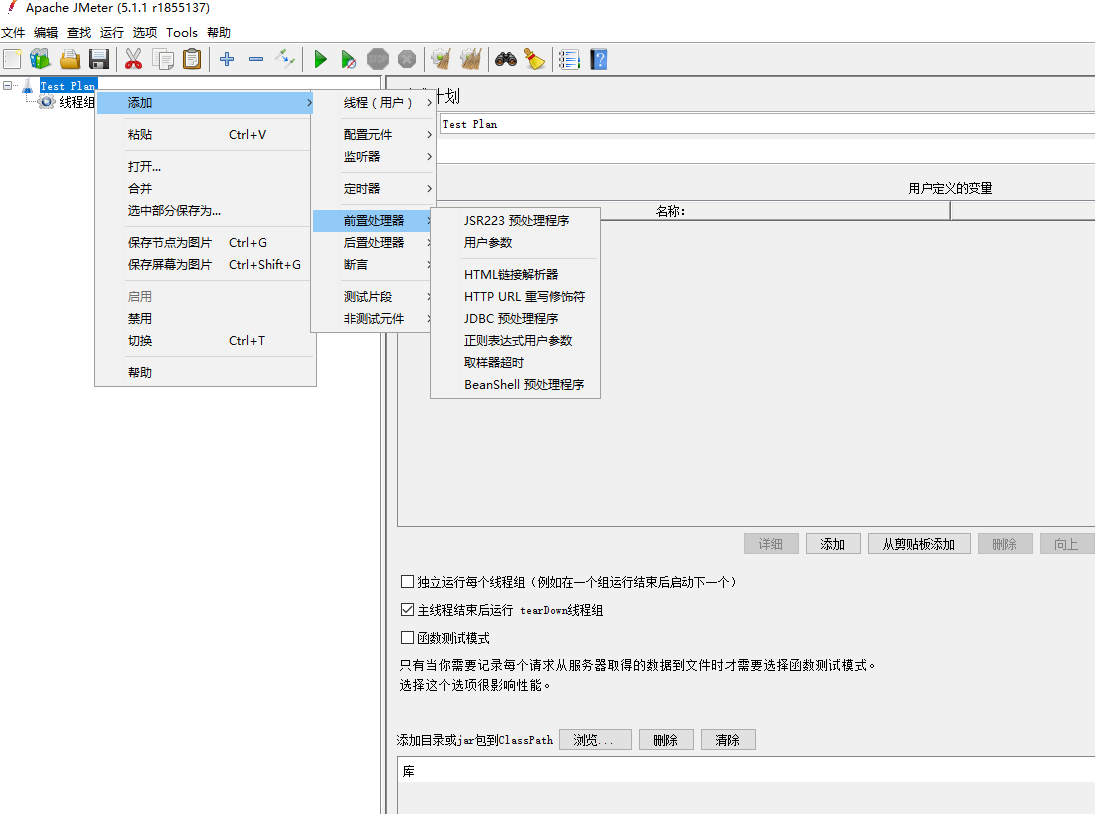
Task: Click the Shutdown X icon
Action: (x=407, y=59)
